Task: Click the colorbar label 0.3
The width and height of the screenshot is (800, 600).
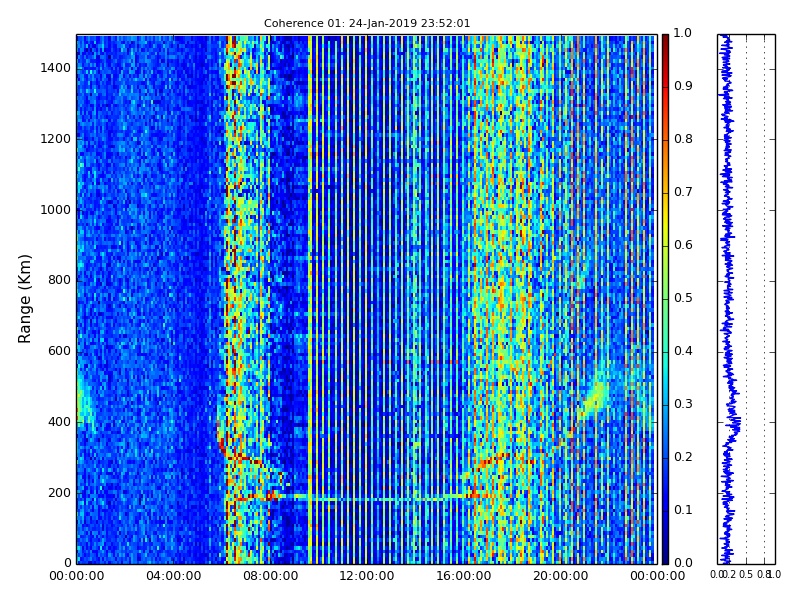Action: [683, 404]
